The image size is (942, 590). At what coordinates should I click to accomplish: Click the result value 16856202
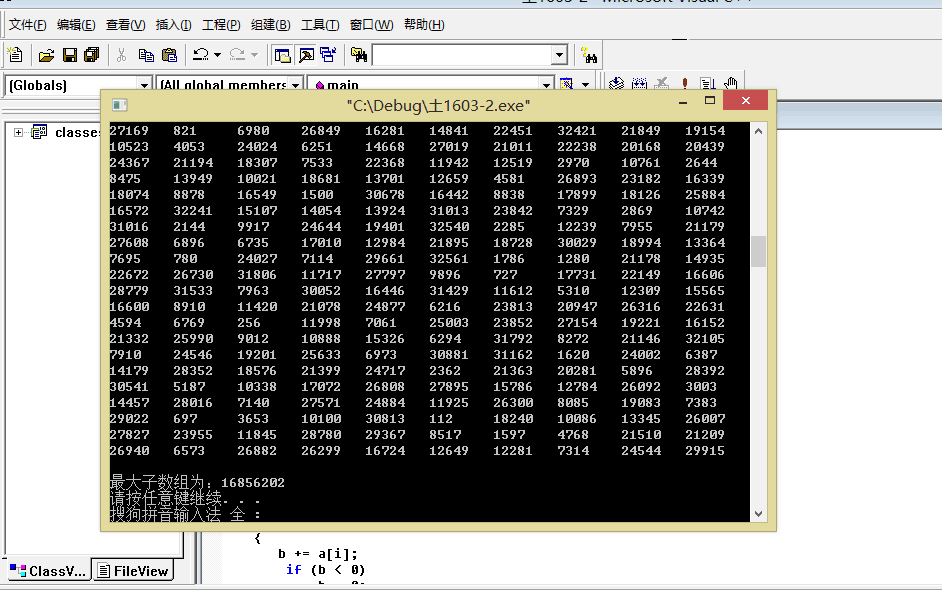point(253,482)
